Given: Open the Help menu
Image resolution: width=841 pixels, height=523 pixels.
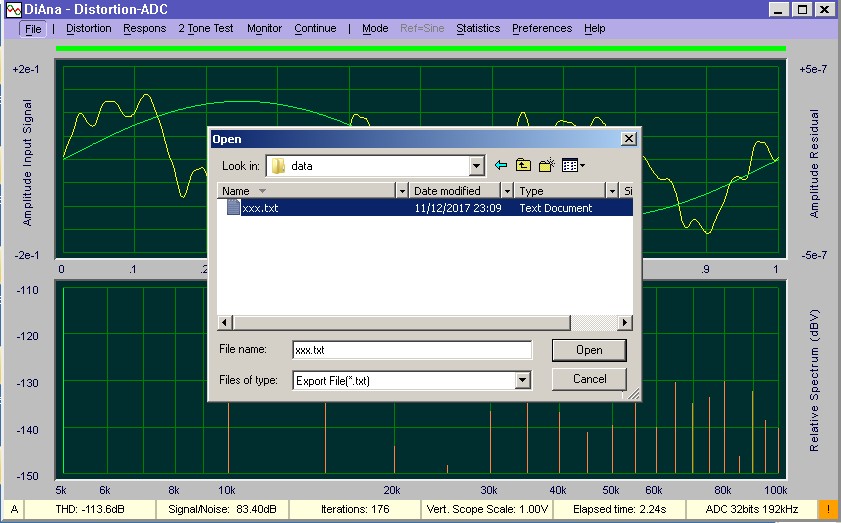Looking at the screenshot, I should pyautogui.click(x=595, y=28).
